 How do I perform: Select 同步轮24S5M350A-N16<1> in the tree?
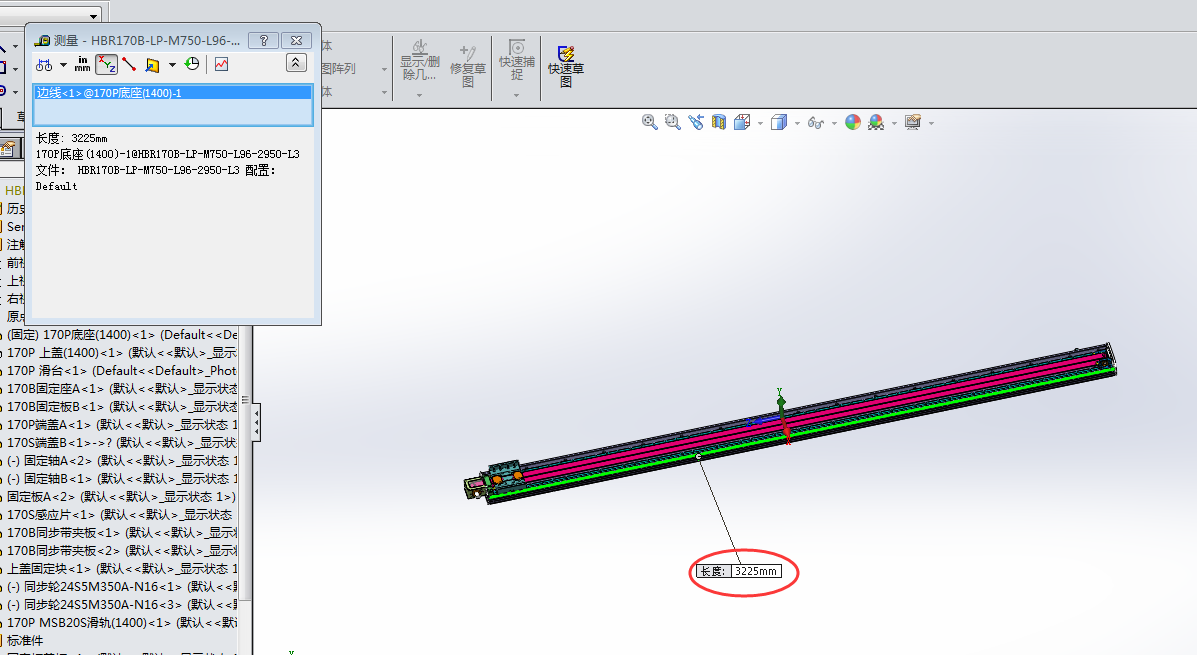[122, 586]
